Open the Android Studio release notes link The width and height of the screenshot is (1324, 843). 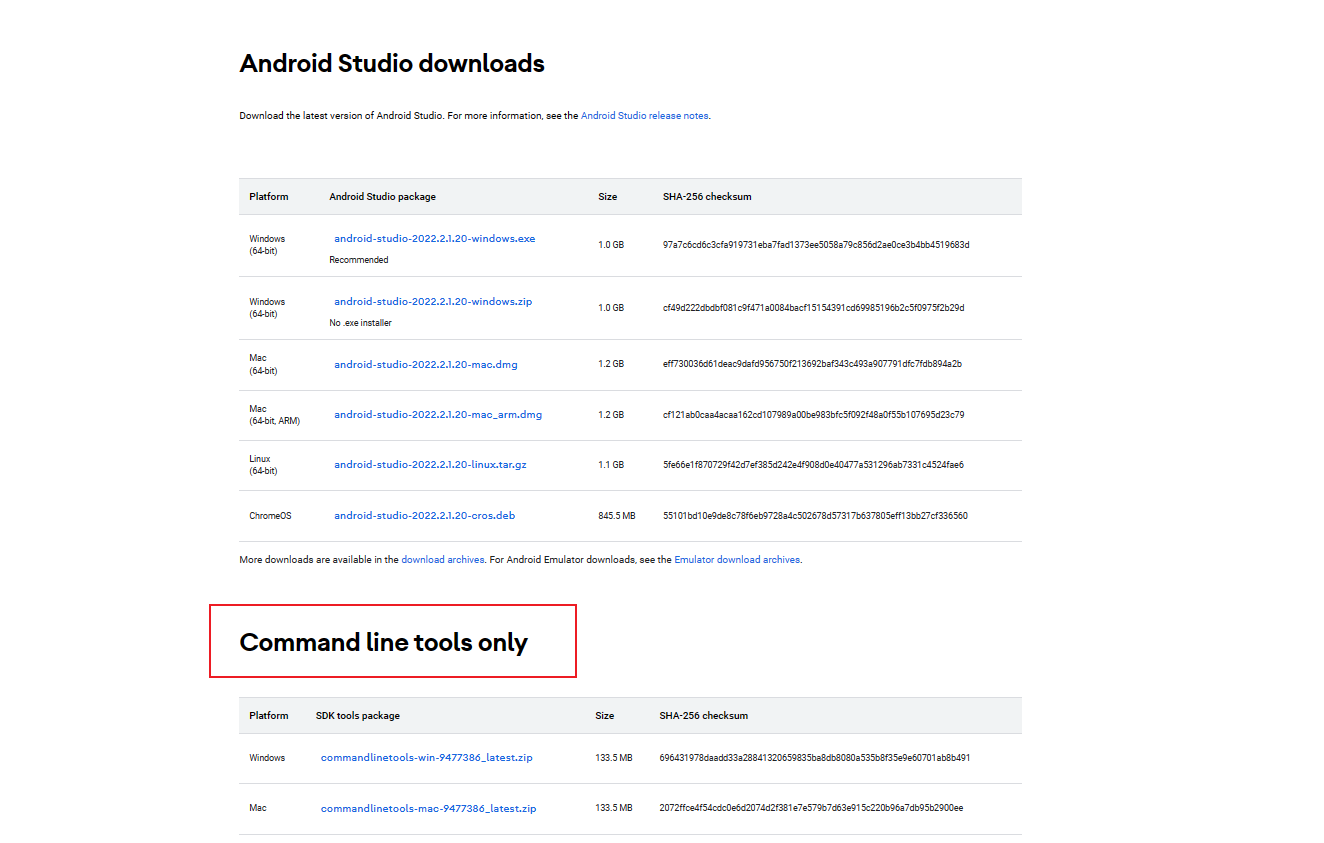pos(645,116)
